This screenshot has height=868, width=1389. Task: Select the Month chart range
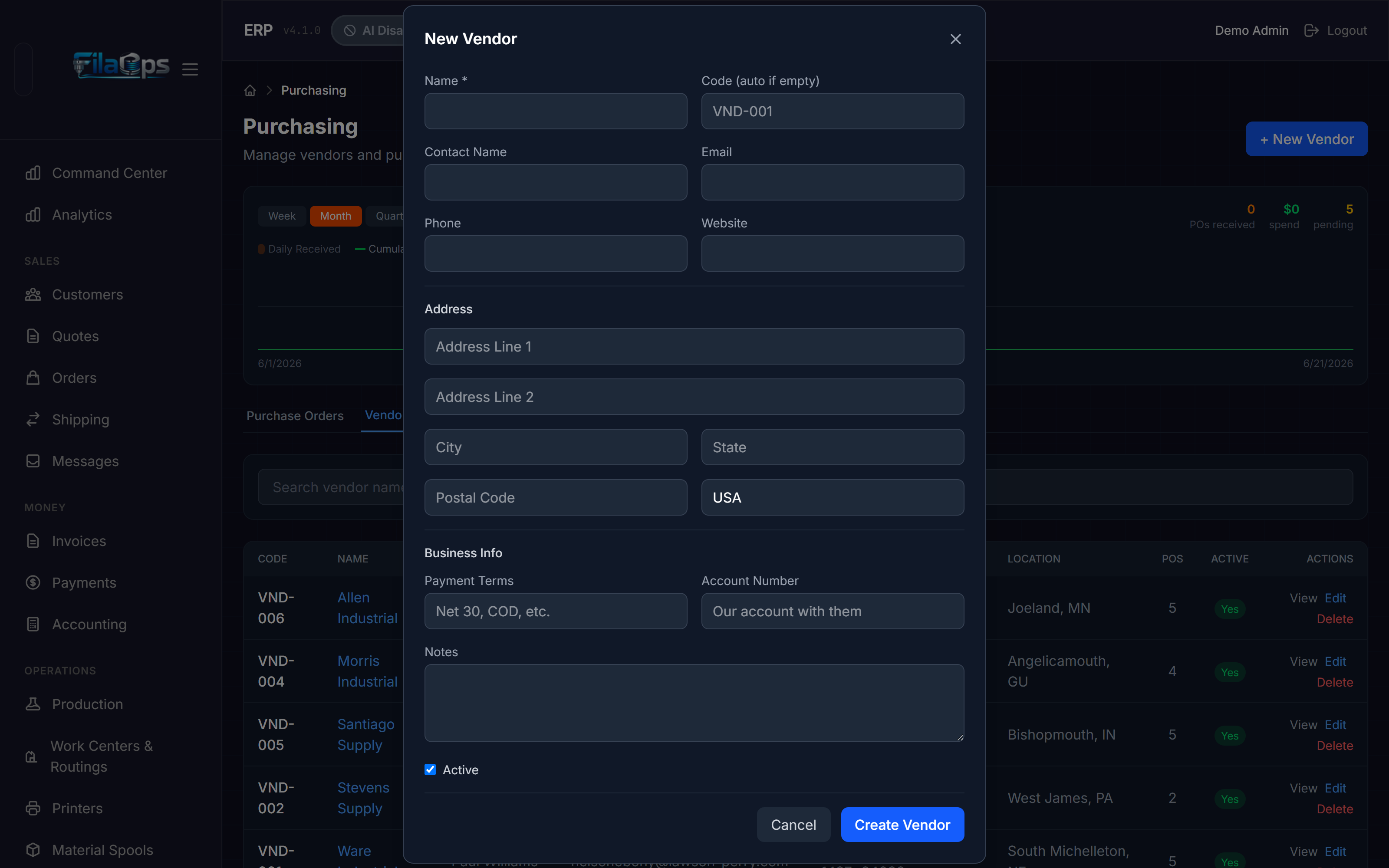pos(335,216)
